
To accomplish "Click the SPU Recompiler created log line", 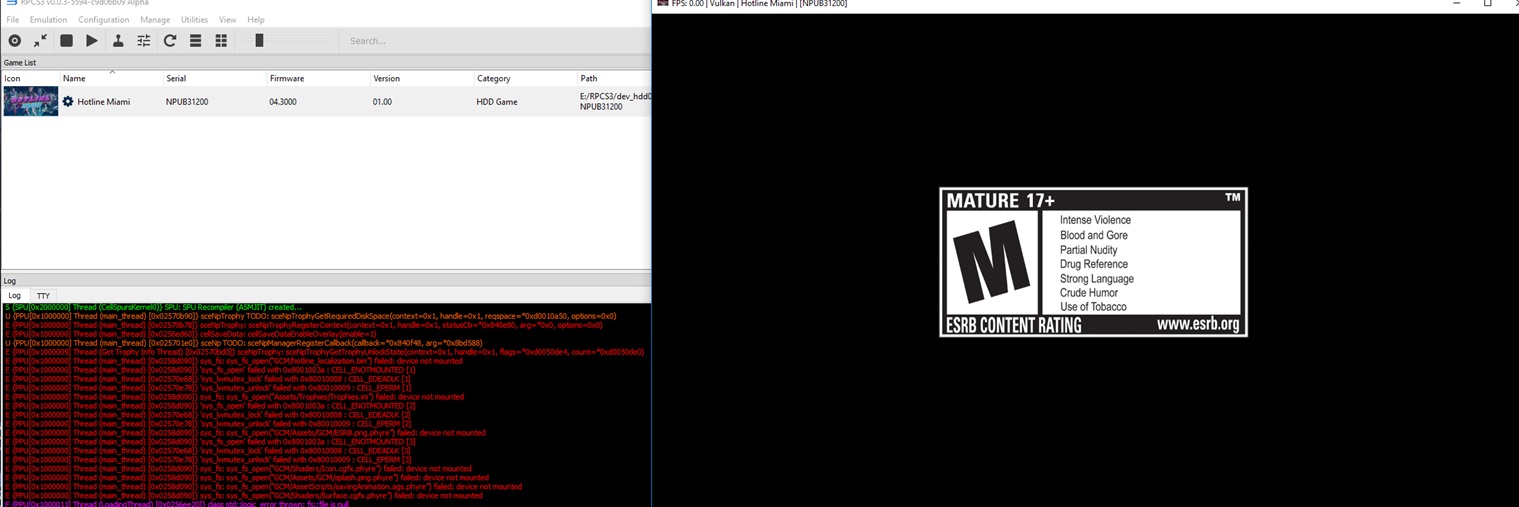I will pos(153,307).
